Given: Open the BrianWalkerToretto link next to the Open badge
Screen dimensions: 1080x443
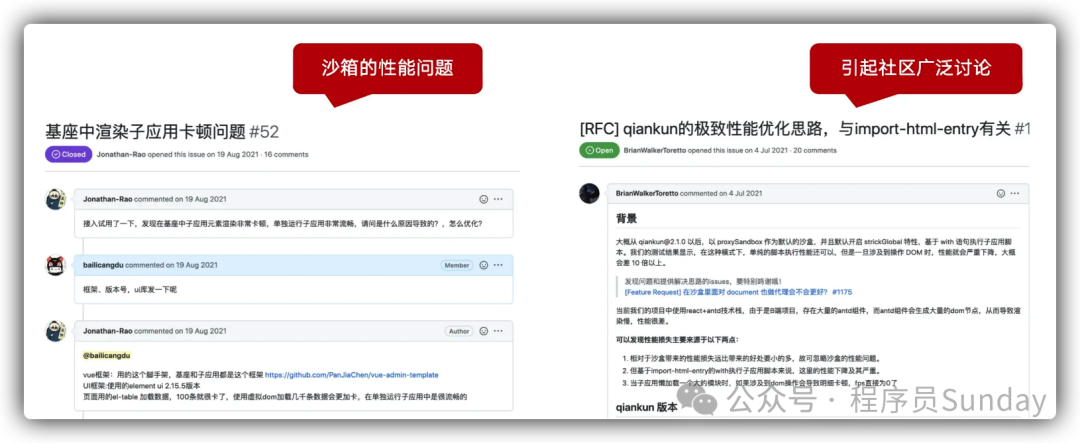Looking at the screenshot, I should (654, 150).
